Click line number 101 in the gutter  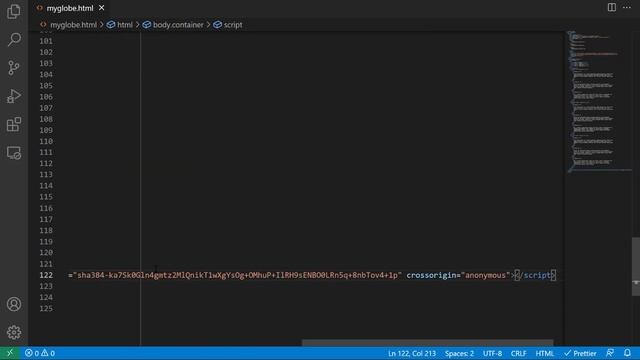click(46, 41)
